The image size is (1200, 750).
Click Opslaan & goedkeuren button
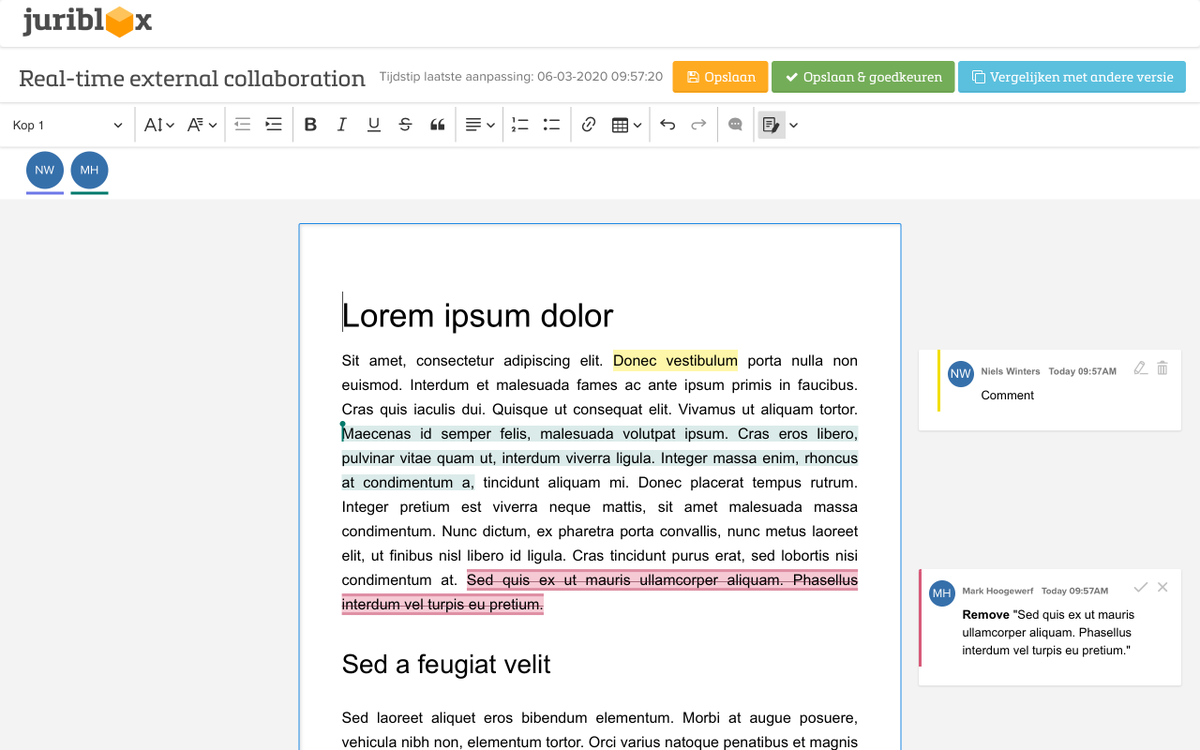pos(863,77)
